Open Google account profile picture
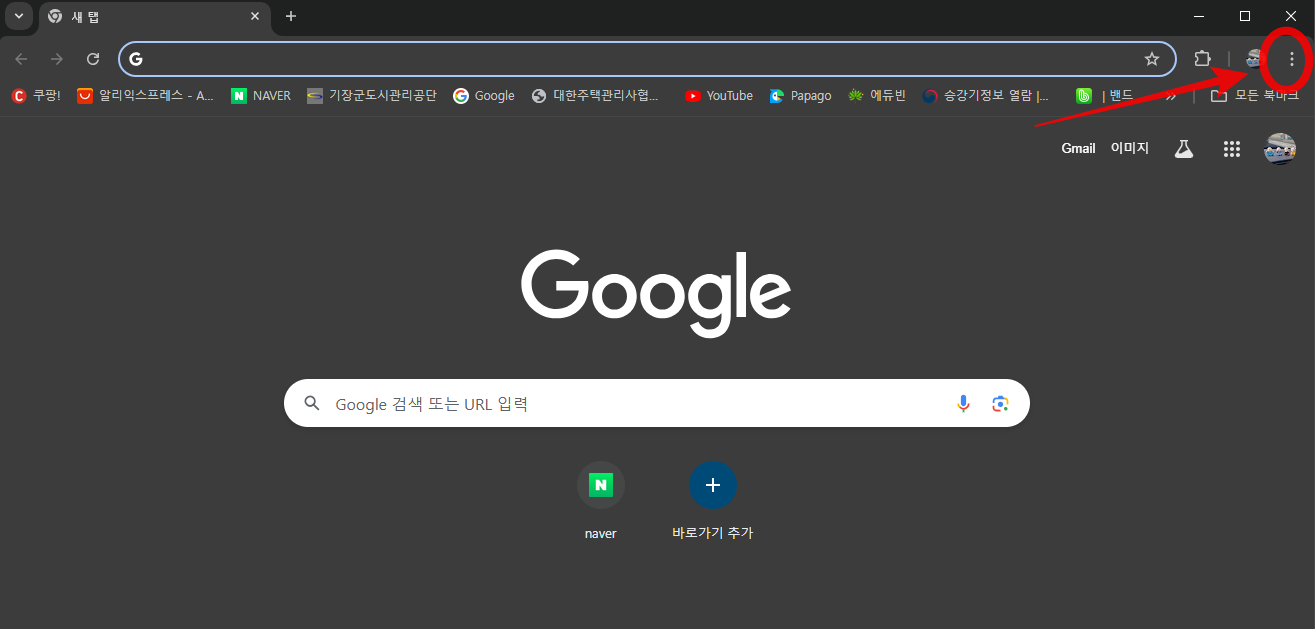The width and height of the screenshot is (1315, 629). point(1280,149)
